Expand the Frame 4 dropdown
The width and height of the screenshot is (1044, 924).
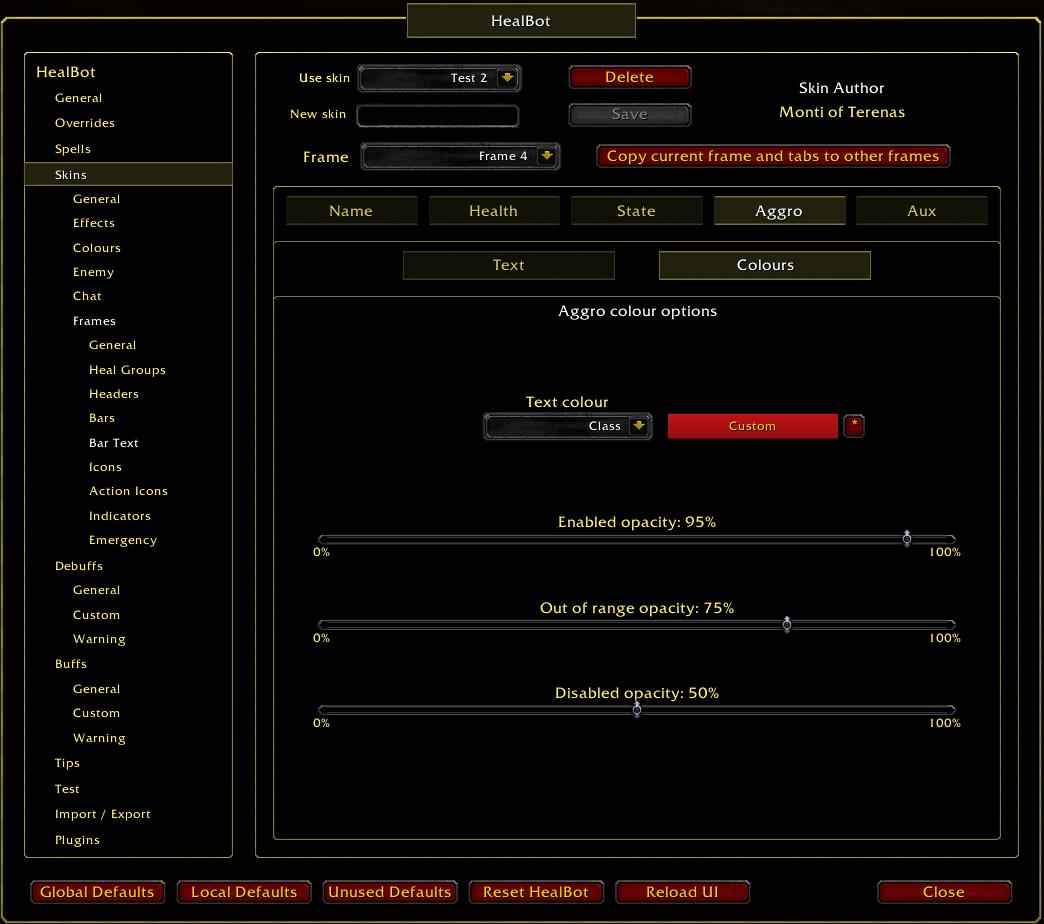pos(546,156)
